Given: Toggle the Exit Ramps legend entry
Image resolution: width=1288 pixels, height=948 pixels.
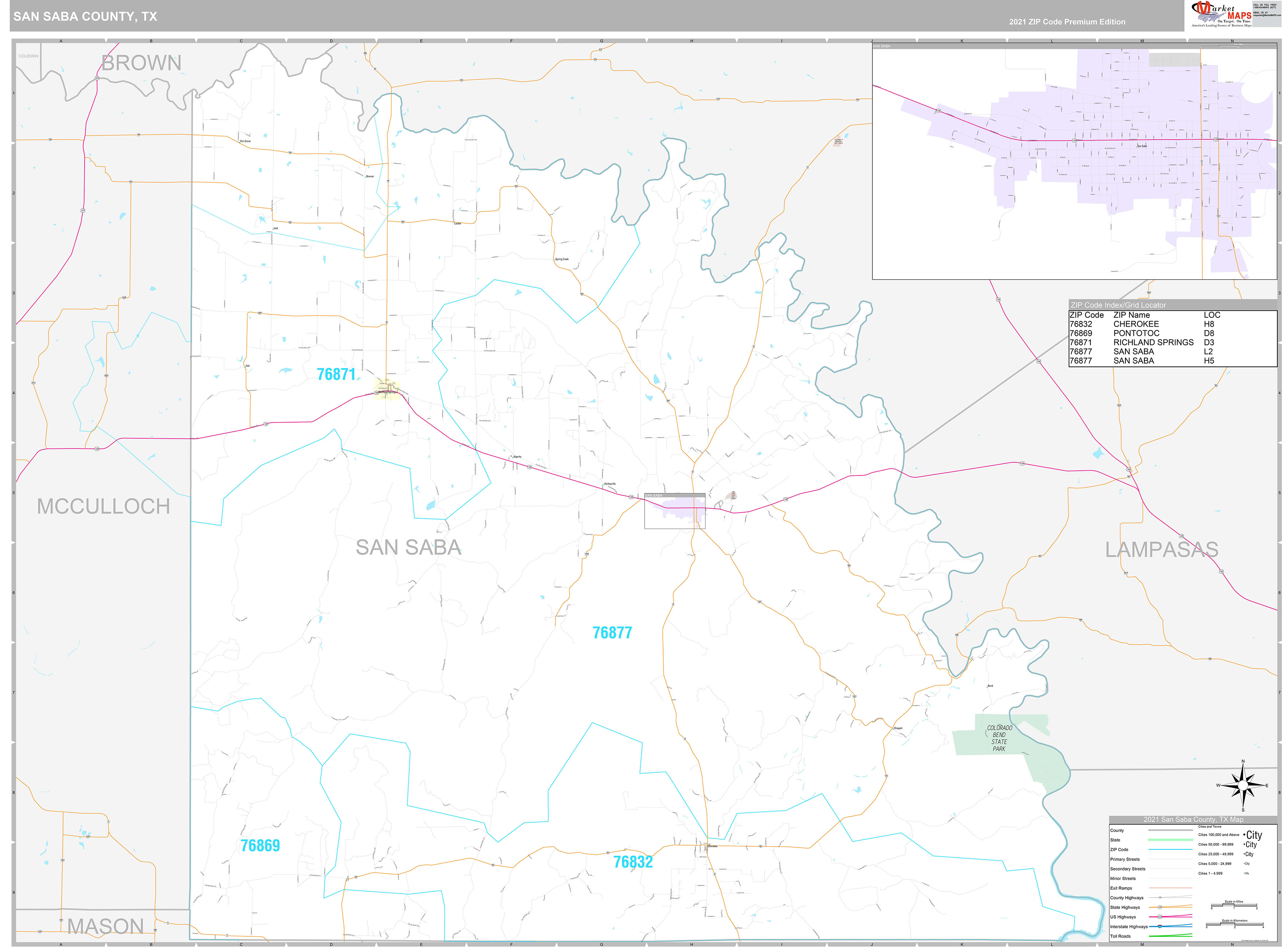Looking at the screenshot, I should (x=1170, y=888).
